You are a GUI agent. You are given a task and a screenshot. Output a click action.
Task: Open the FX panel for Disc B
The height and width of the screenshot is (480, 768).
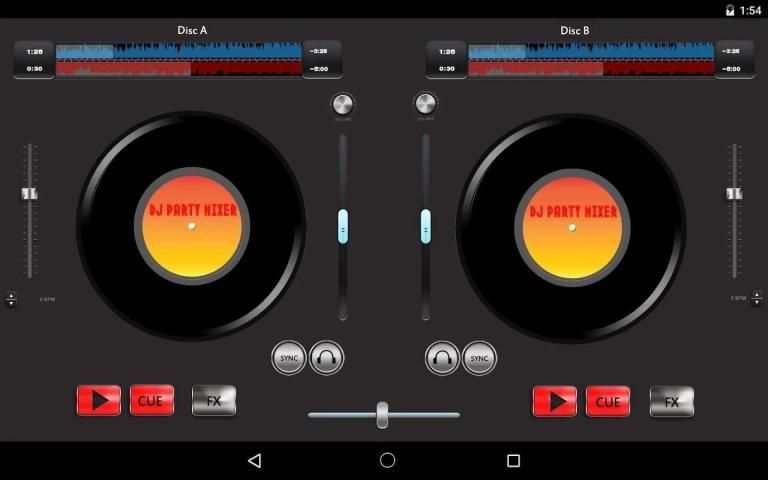[x=671, y=401]
